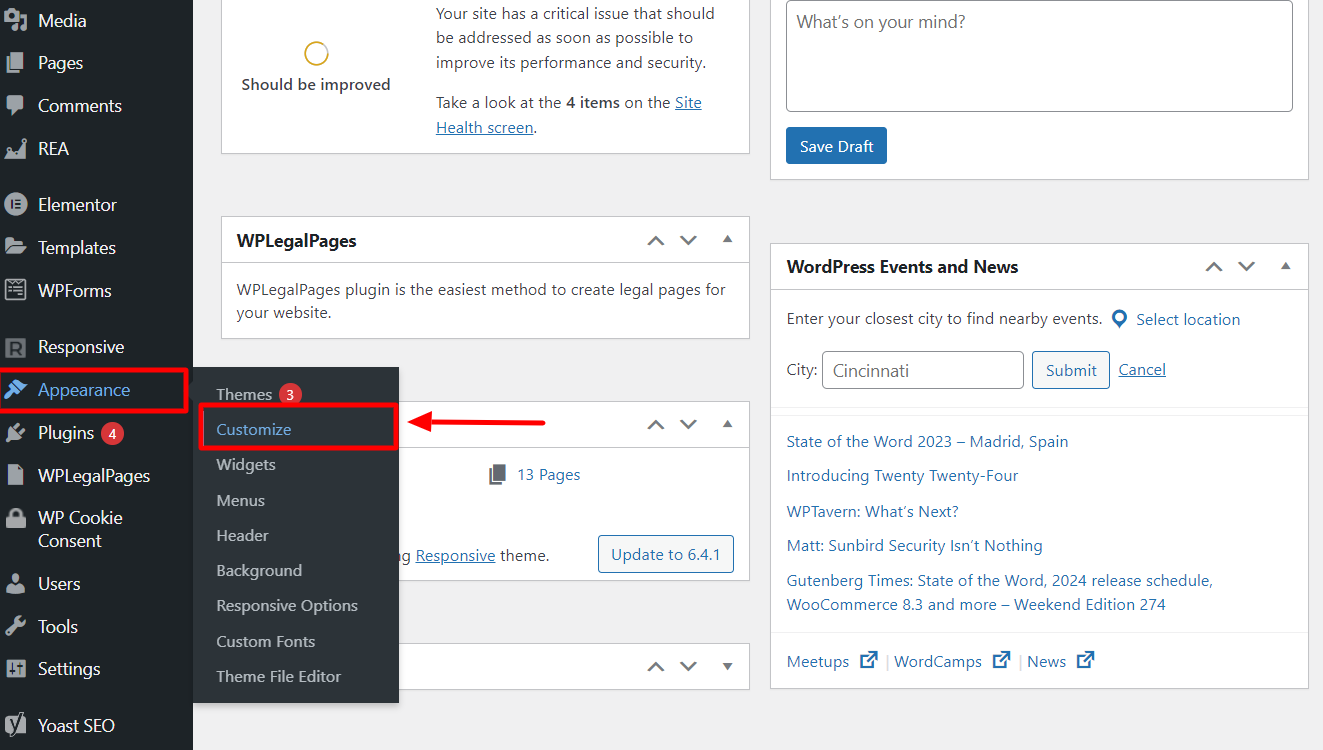The height and width of the screenshot is (750, 1323).
Task: Click the Submit button for city
Action: coord(1071,370)
